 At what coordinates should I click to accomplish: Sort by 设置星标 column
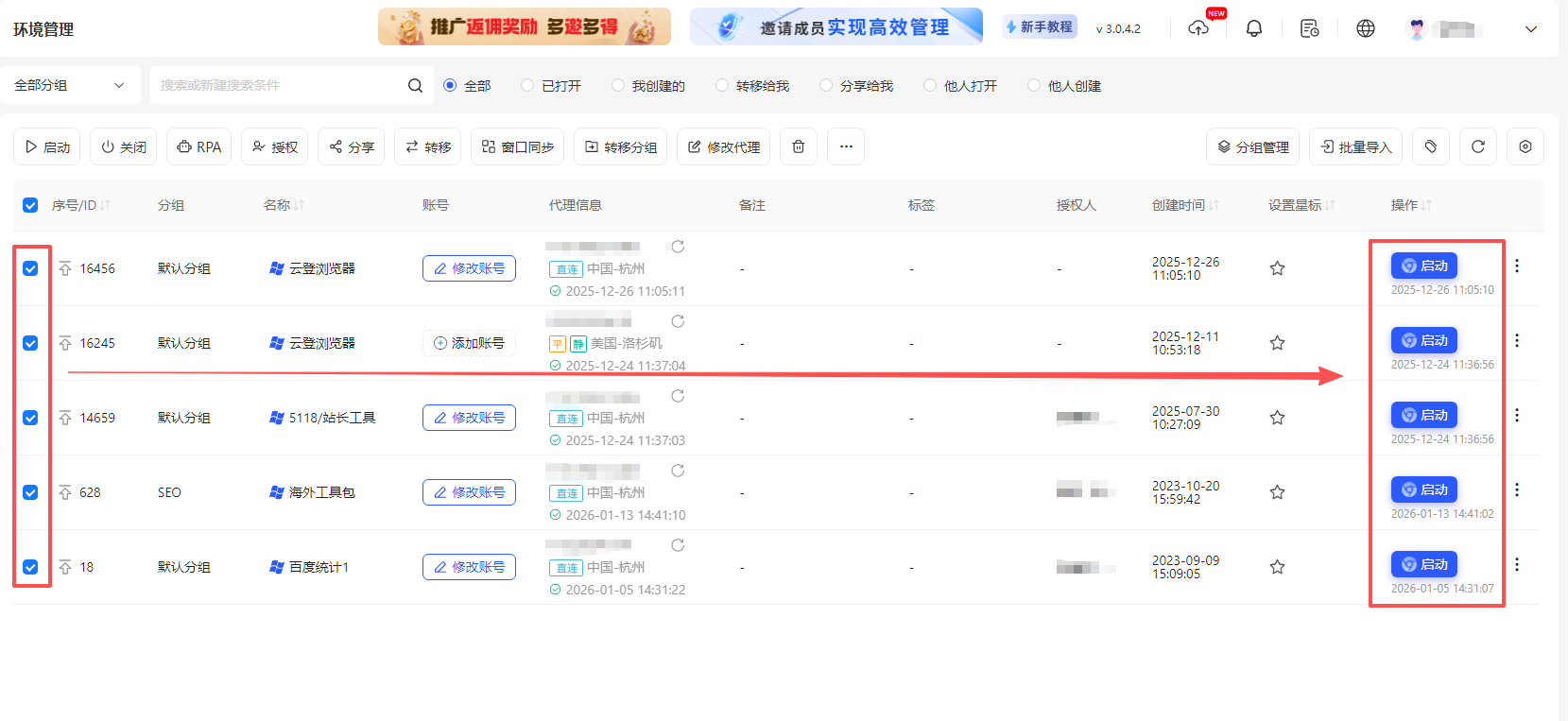1330,205
